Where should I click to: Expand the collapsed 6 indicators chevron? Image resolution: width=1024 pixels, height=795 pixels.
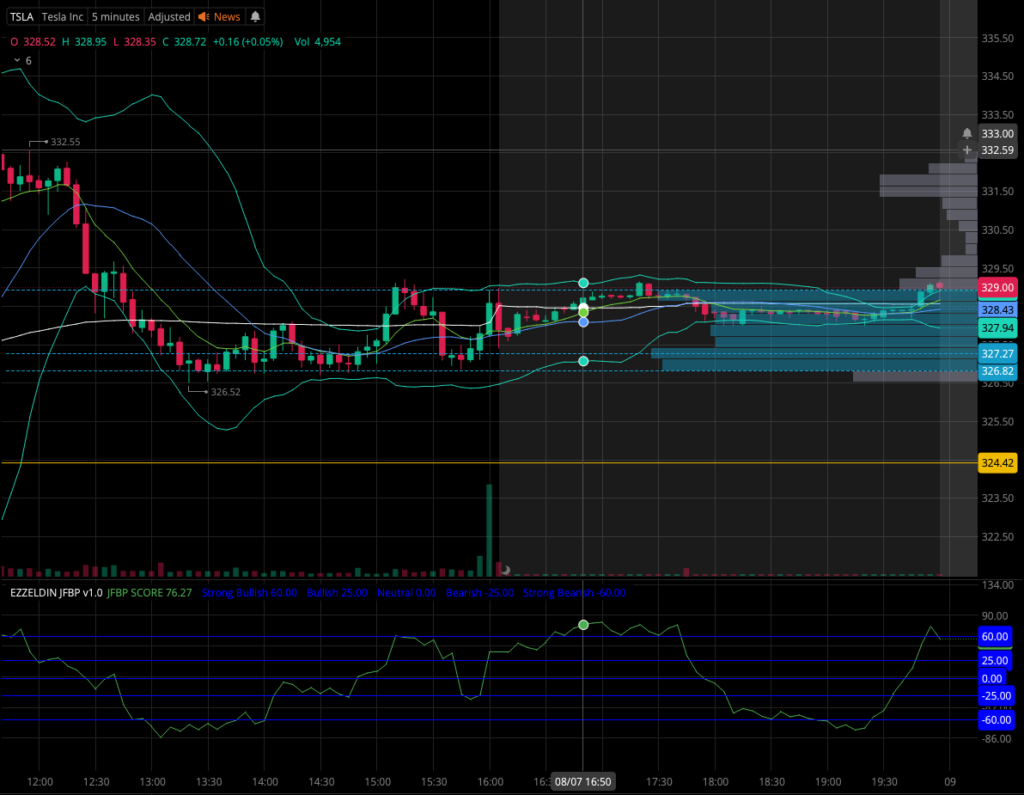[x=17, y=60]
